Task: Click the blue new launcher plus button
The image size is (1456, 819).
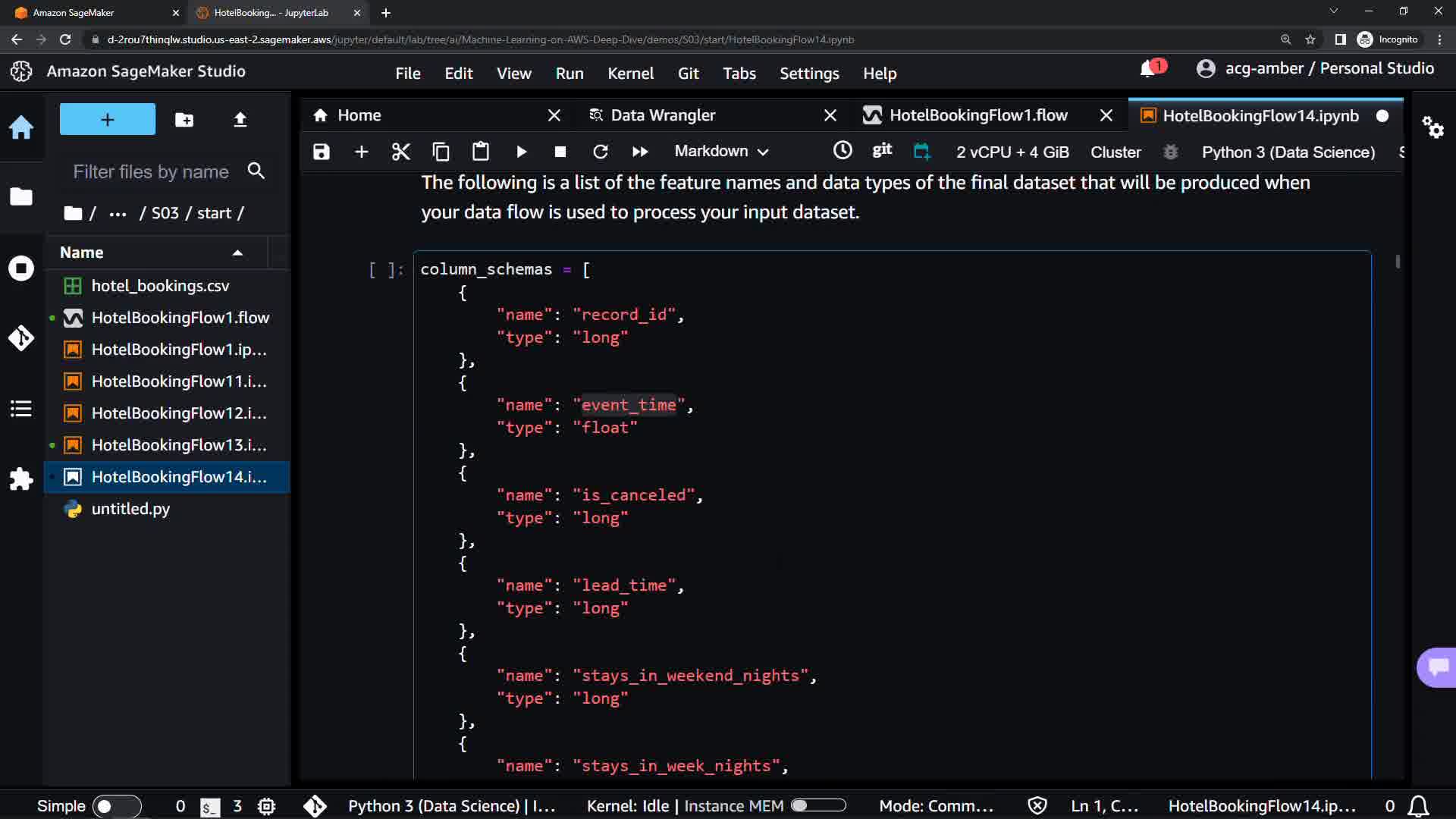Action: [x=108, y=120]
